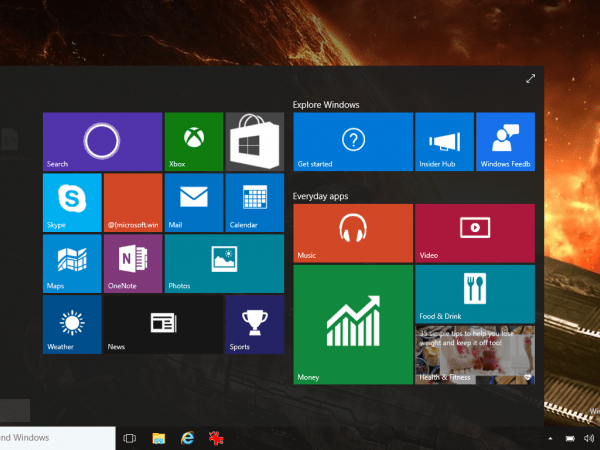
Task: Click the Get started tile
Action: 353,142
